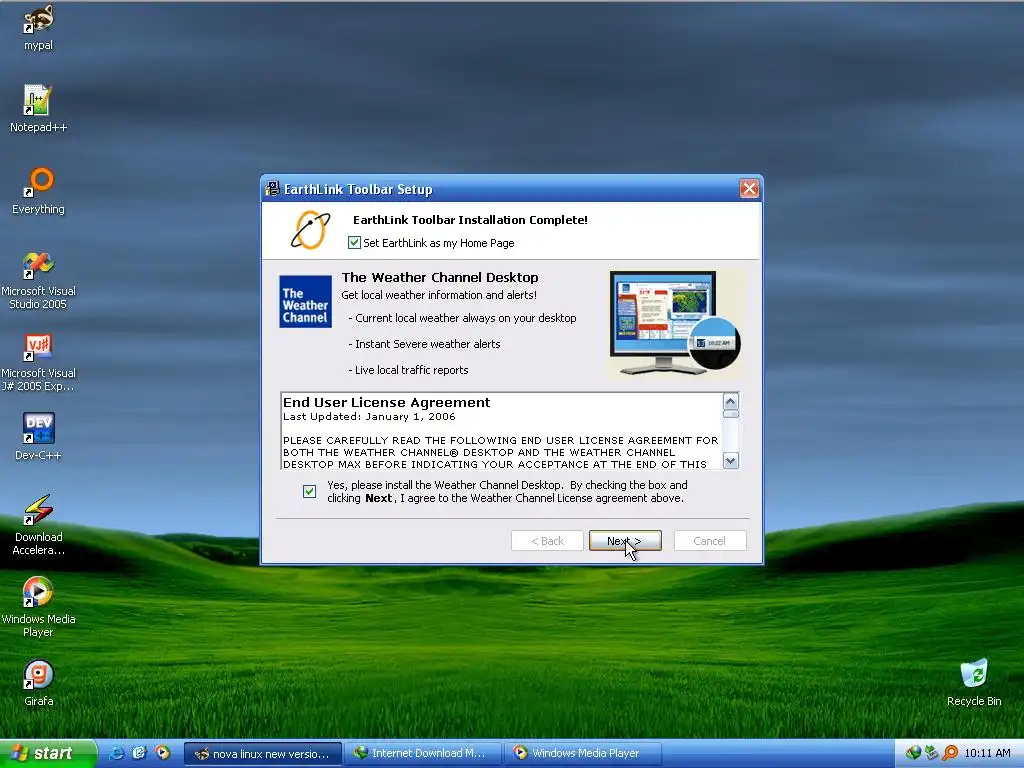The height and width of the screenshot is (768, 1024).
Task: Click the 10:11 AM taskbar clock
Action: pyautogui.click(x=987, y=753)
